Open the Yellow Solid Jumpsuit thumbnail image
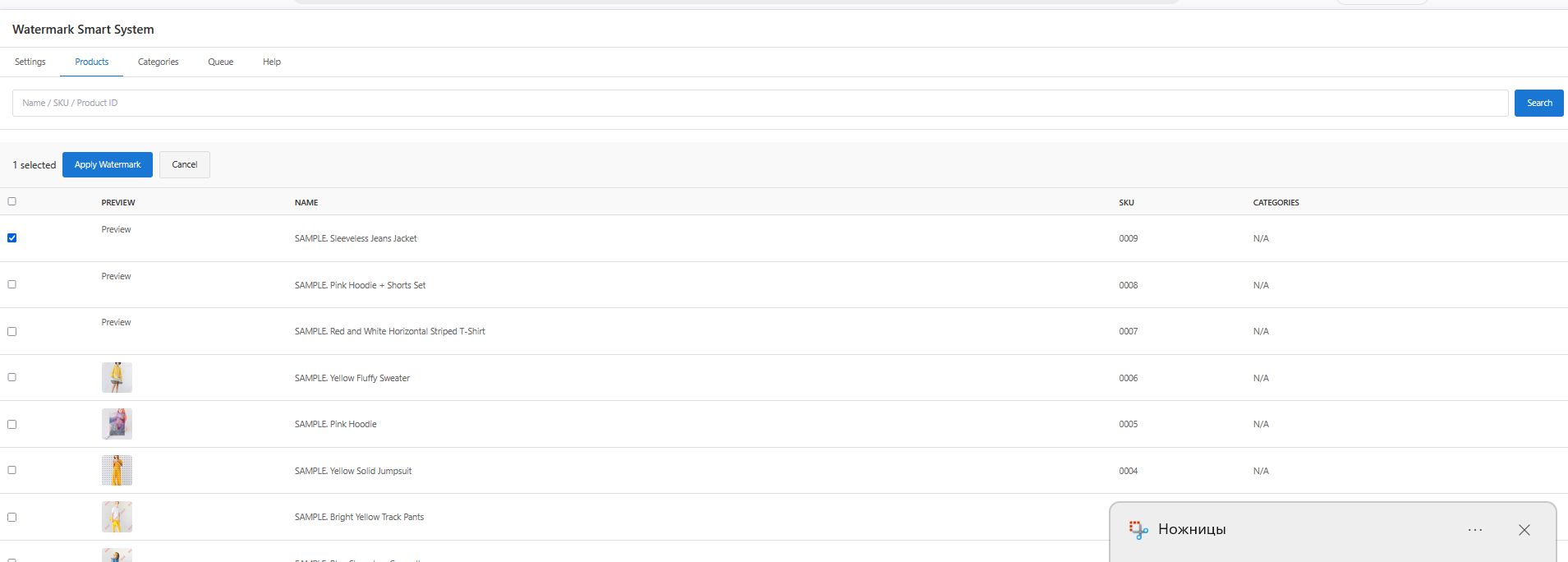 (x=117, y=470)
